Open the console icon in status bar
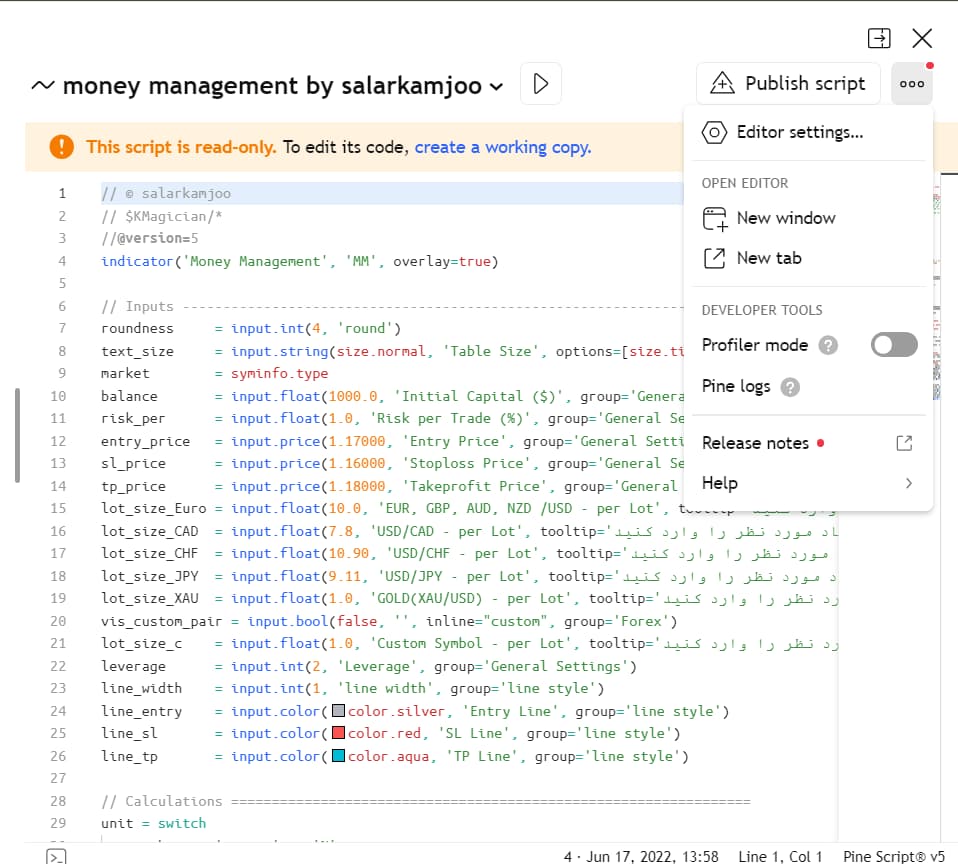 point(58,856)
